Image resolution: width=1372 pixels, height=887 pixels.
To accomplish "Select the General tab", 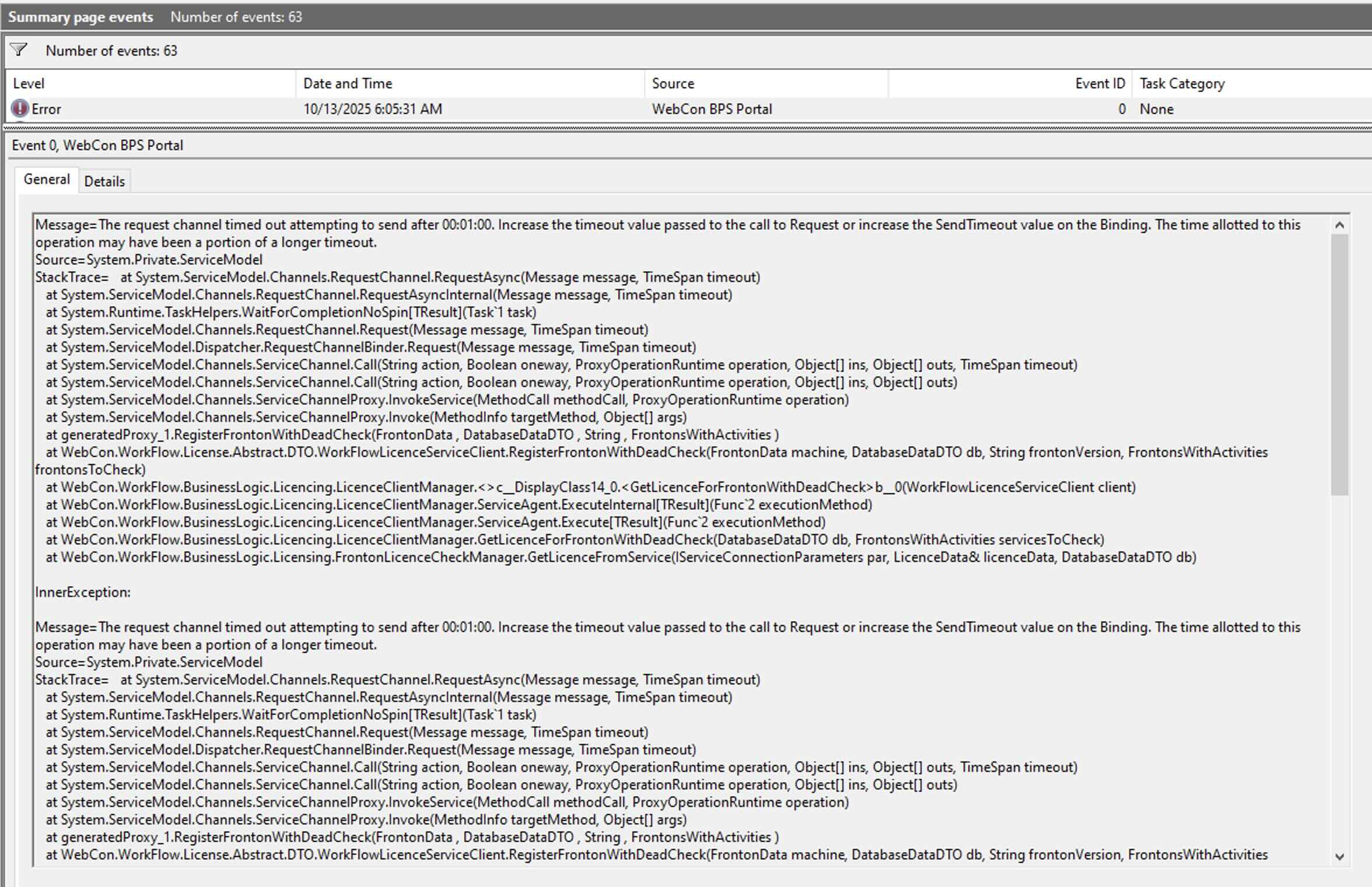I will tap(47, 180).
